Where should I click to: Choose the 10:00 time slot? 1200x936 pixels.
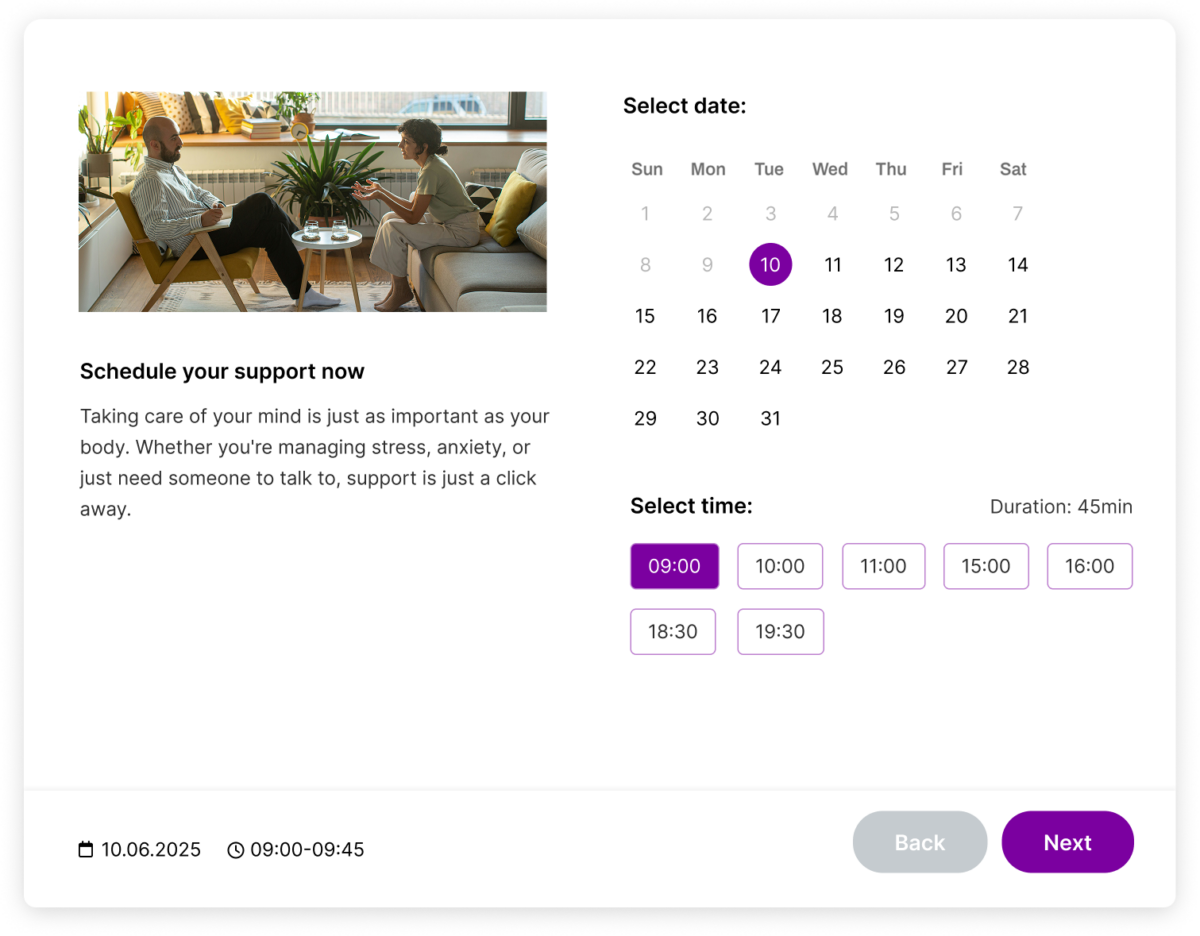[780, 566]
